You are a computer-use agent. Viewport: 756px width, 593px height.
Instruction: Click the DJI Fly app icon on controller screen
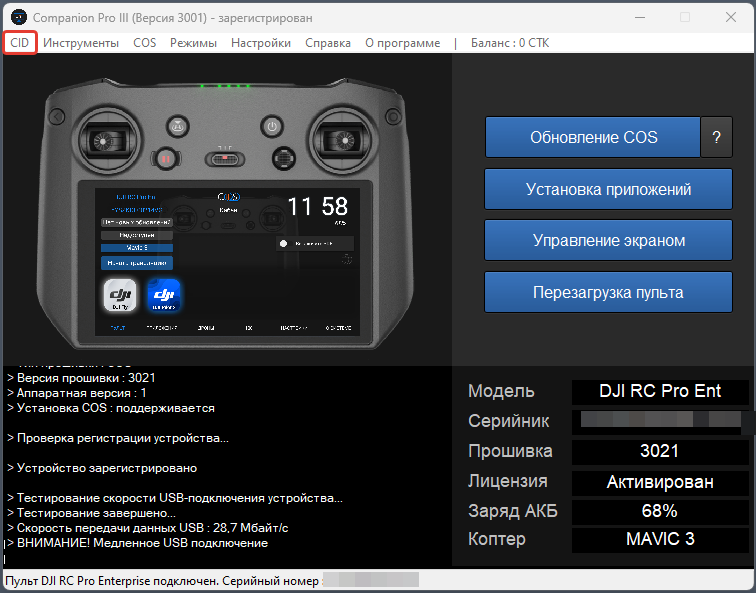[x=120, y=295]
